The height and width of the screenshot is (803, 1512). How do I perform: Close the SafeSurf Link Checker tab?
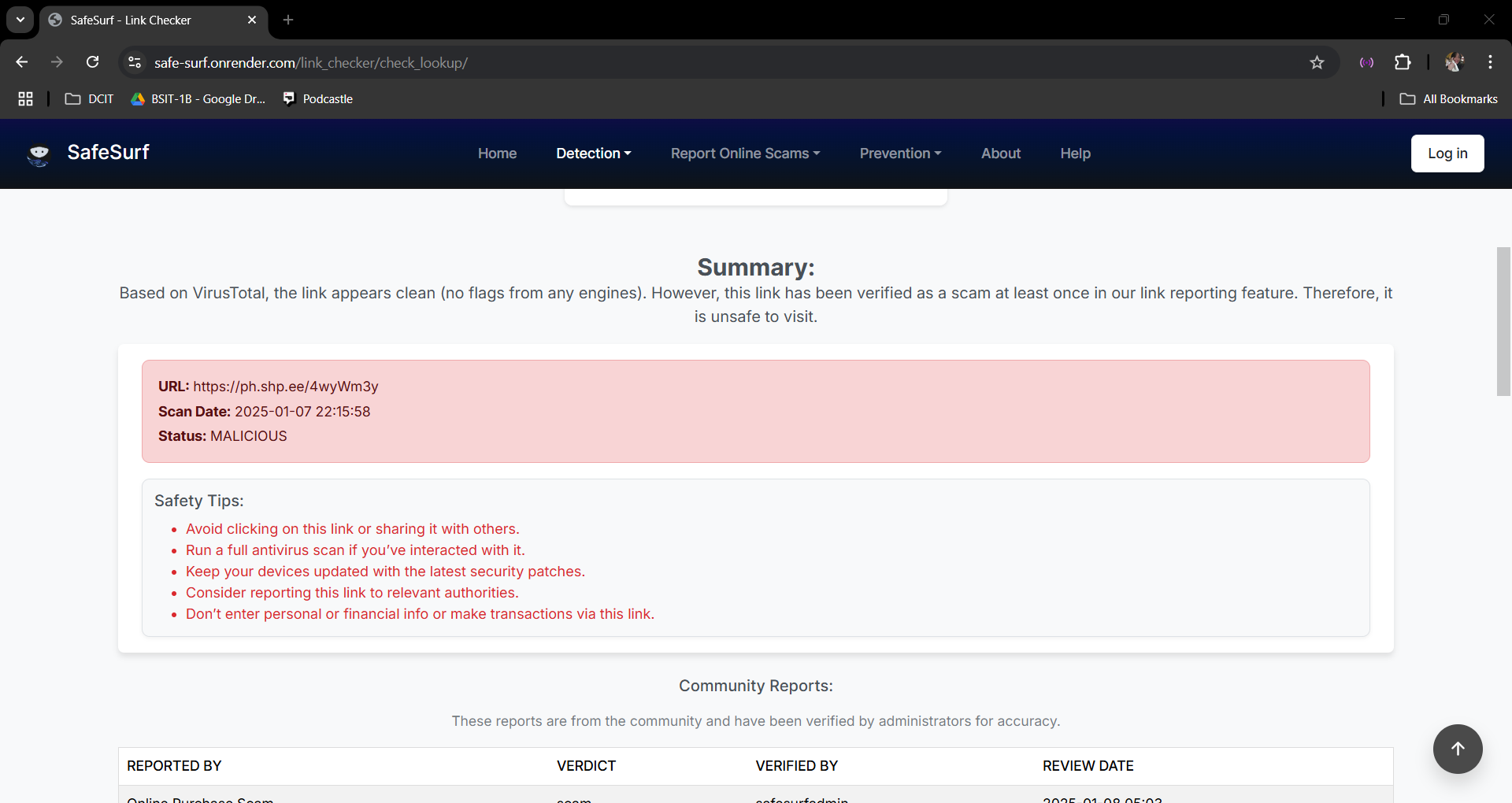click(x=252, y=20)
